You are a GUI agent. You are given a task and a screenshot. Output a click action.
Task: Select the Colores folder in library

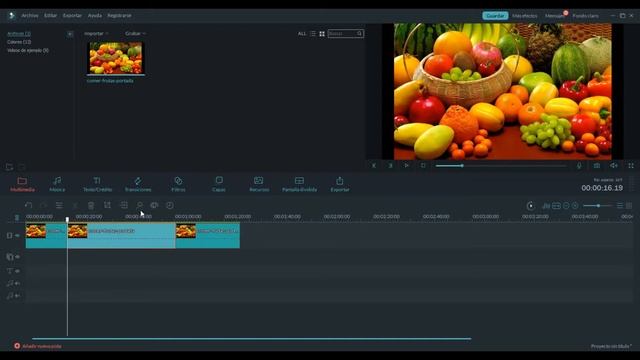pyautogui.click(x=19, y=42)
